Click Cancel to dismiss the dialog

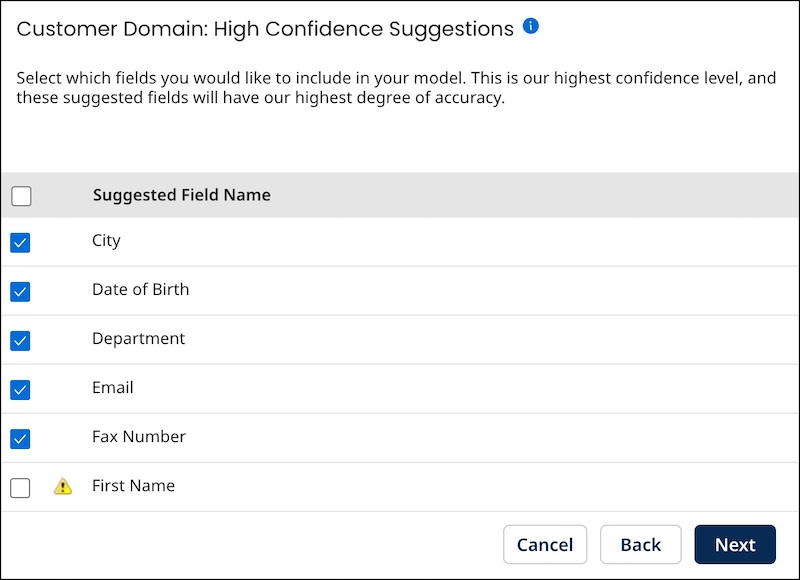(545, 544)
